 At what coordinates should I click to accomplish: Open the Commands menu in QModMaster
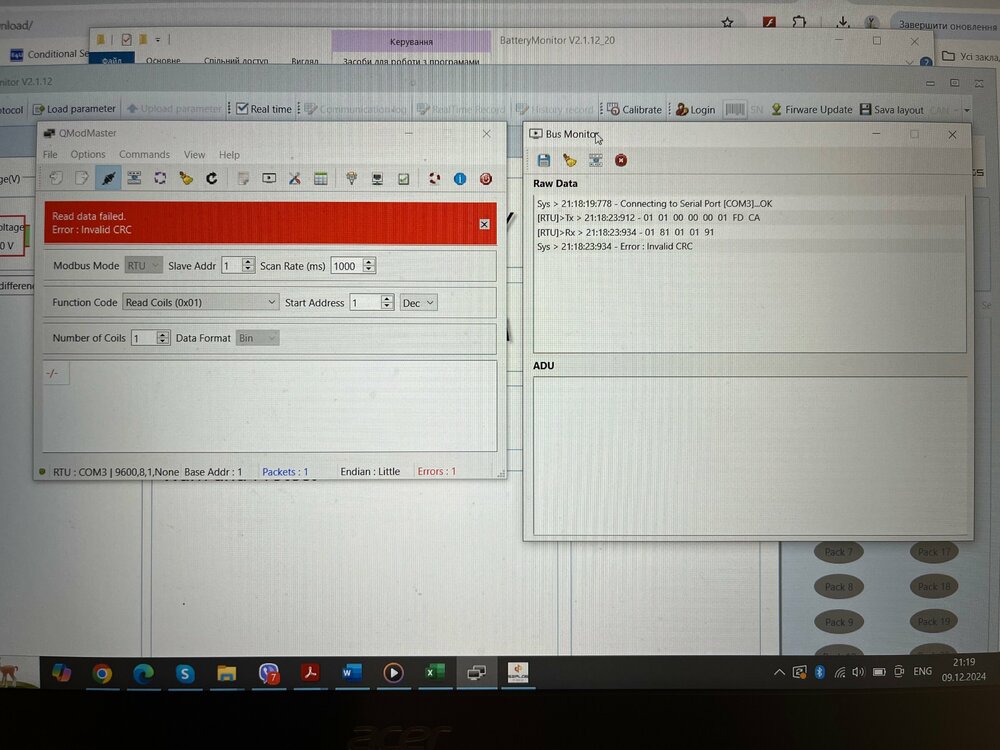coord(144,154)
